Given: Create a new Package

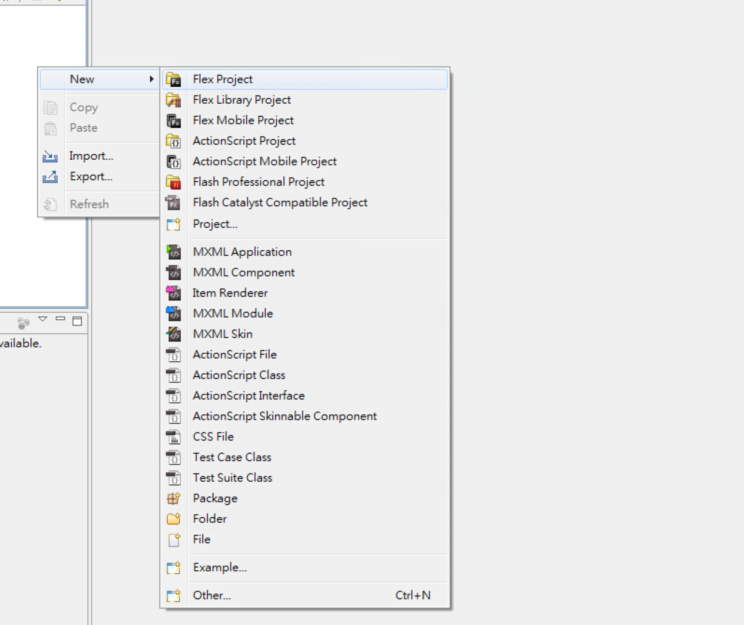Looking at the screenshot, I should point(305,498).
